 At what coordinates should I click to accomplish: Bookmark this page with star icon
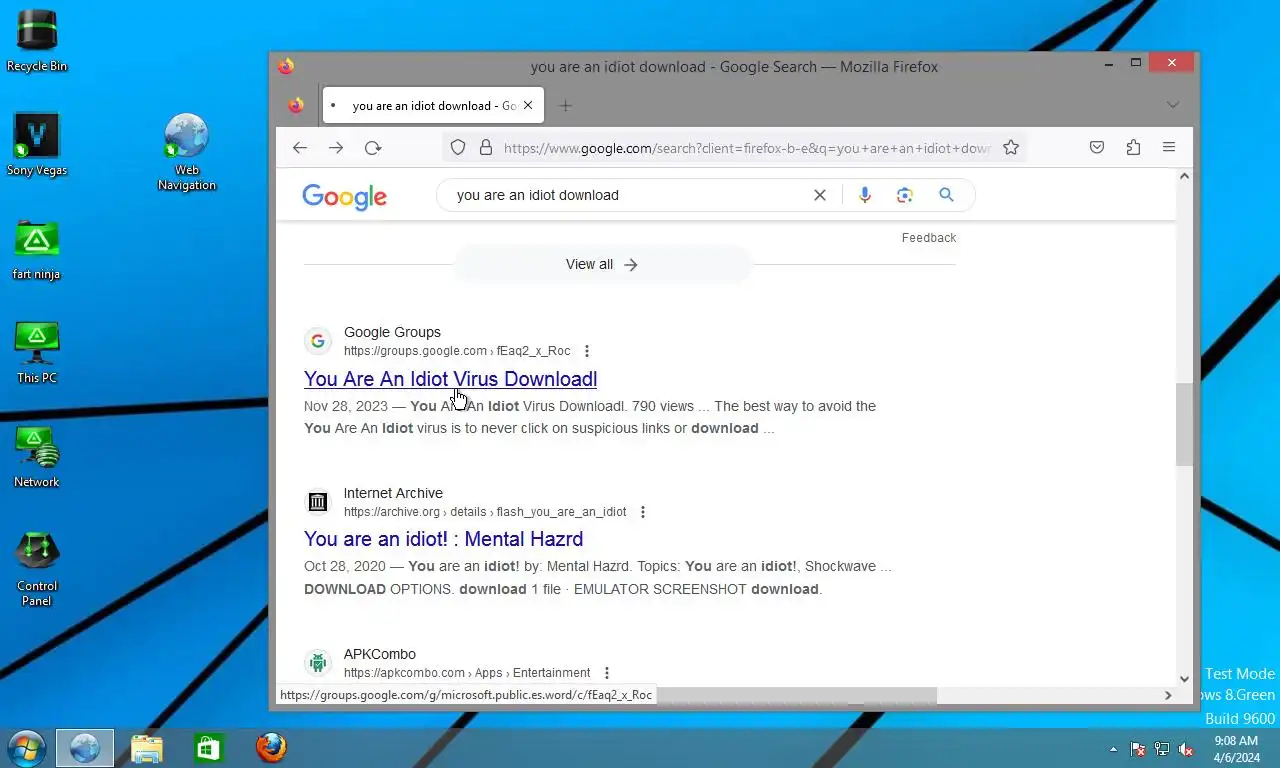(x=1011, y=148)
